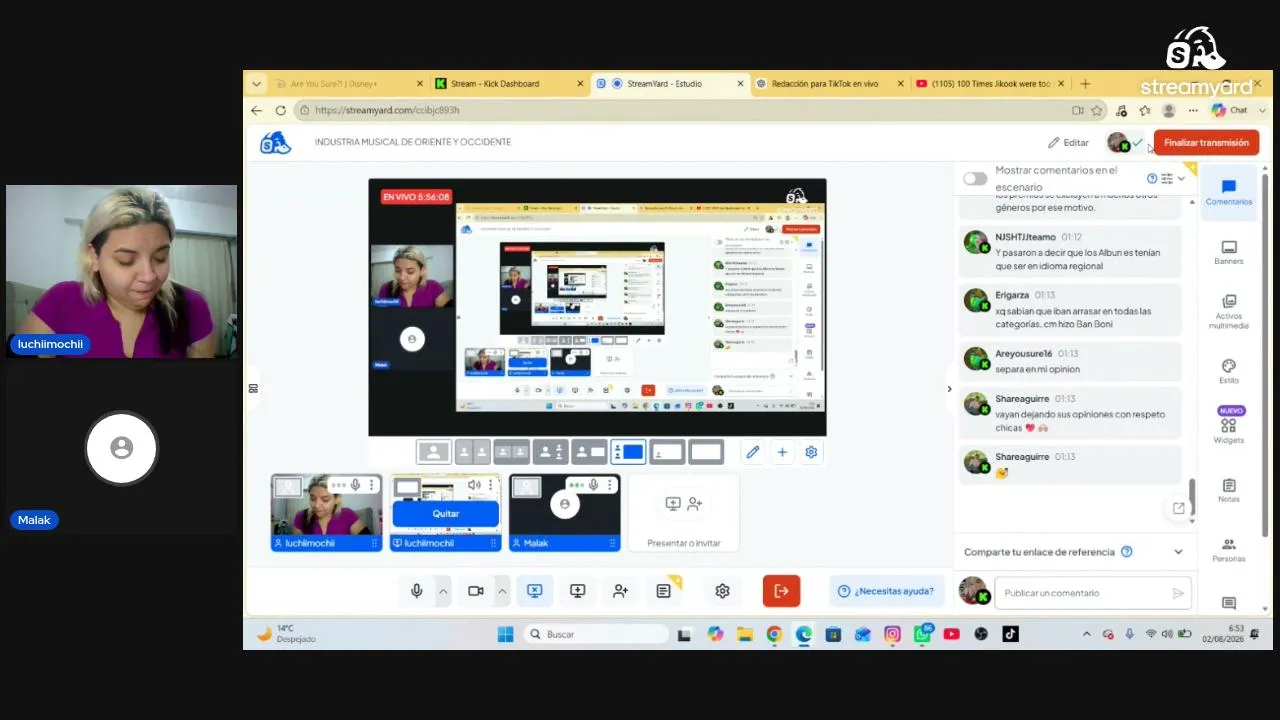Open the present screen button
Image resolution: width=1280 pixels, height=720 pixels.
[x=577, y=591]
